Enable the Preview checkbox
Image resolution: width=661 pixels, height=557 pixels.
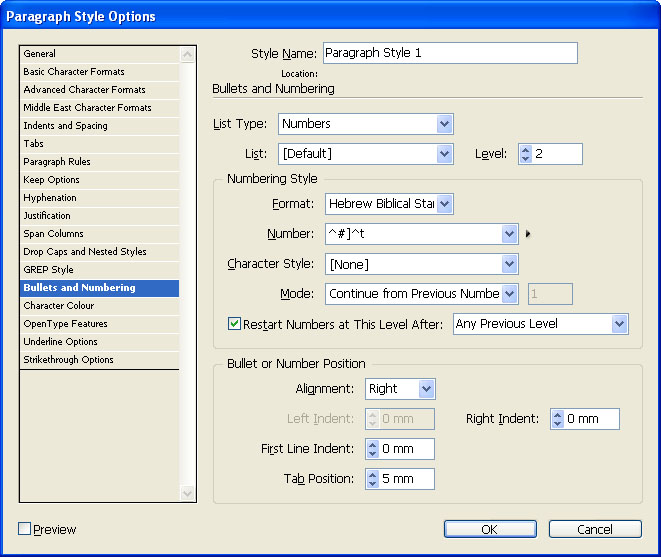click(x=25, y=529)
